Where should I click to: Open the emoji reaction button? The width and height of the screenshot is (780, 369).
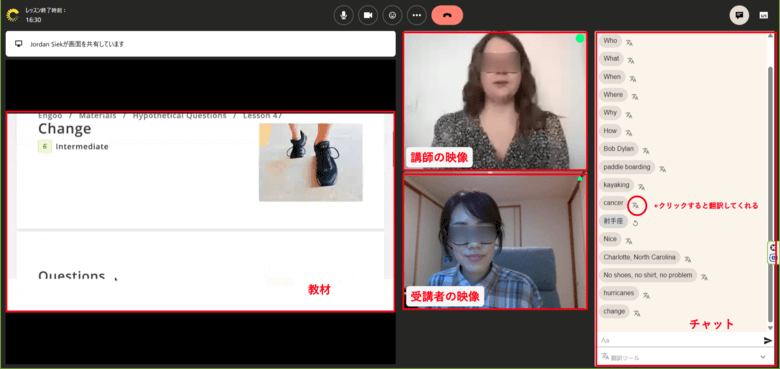(x=392, y=15)
